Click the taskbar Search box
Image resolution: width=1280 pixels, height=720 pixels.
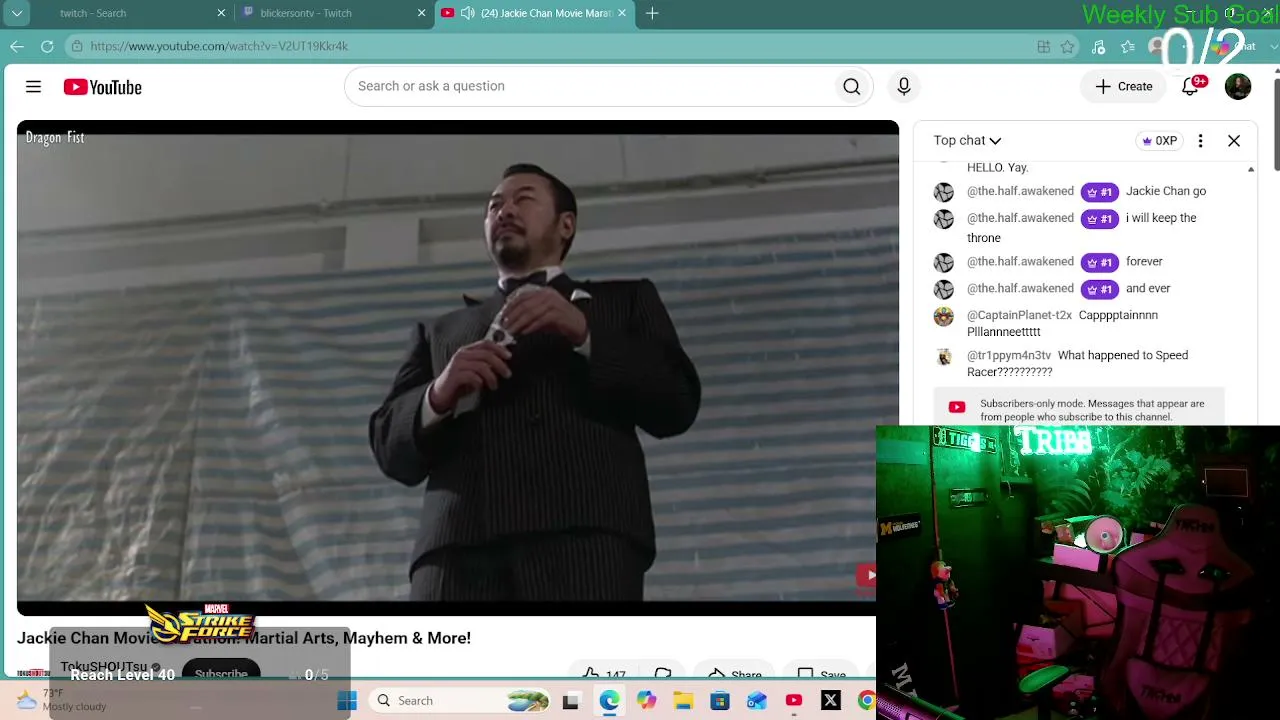click(459, 701)
